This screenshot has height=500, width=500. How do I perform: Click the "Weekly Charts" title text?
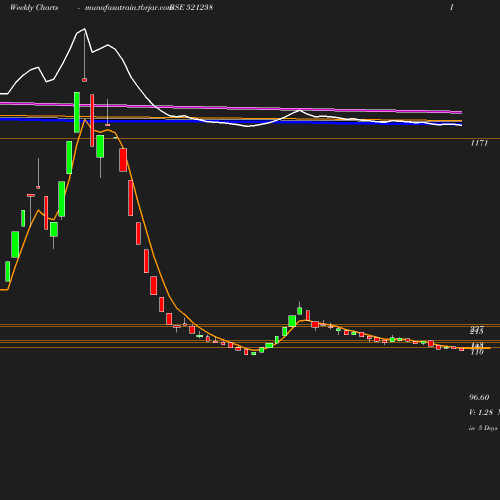point(34,7)
